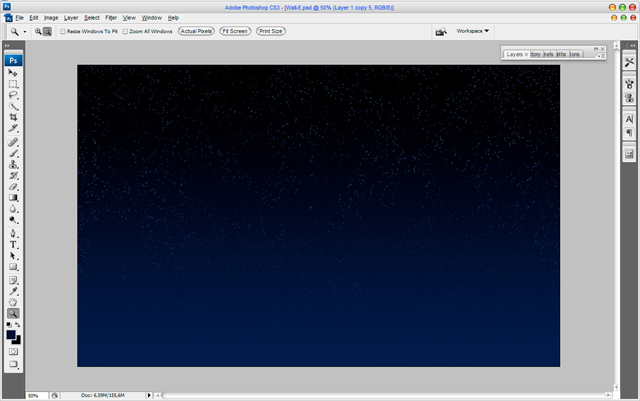Select the Brush tool
This screenshot has height=401, width=640.
pyautogui.click(x=13, y=153)
